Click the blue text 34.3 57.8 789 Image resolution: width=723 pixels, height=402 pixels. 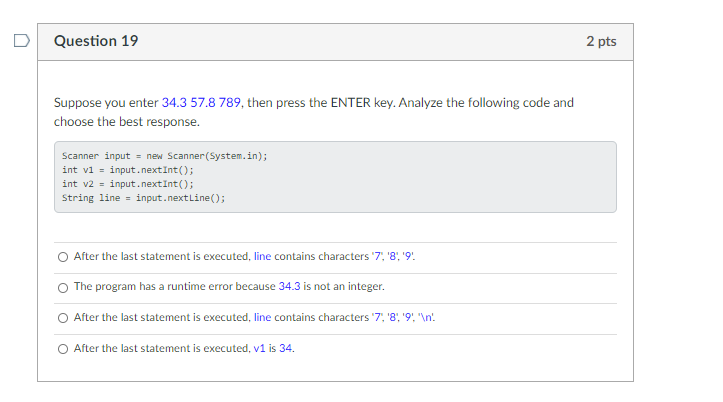point(201,102)
